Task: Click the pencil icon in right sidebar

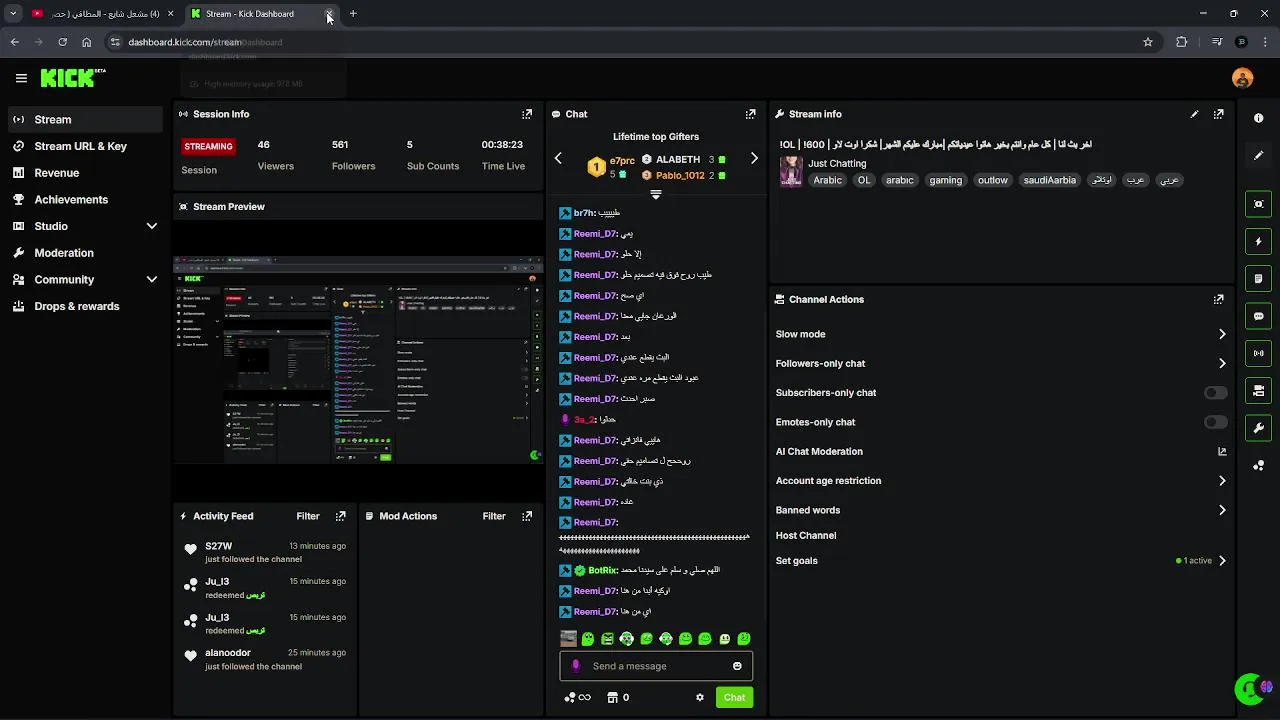Action: coord(1258,155)
